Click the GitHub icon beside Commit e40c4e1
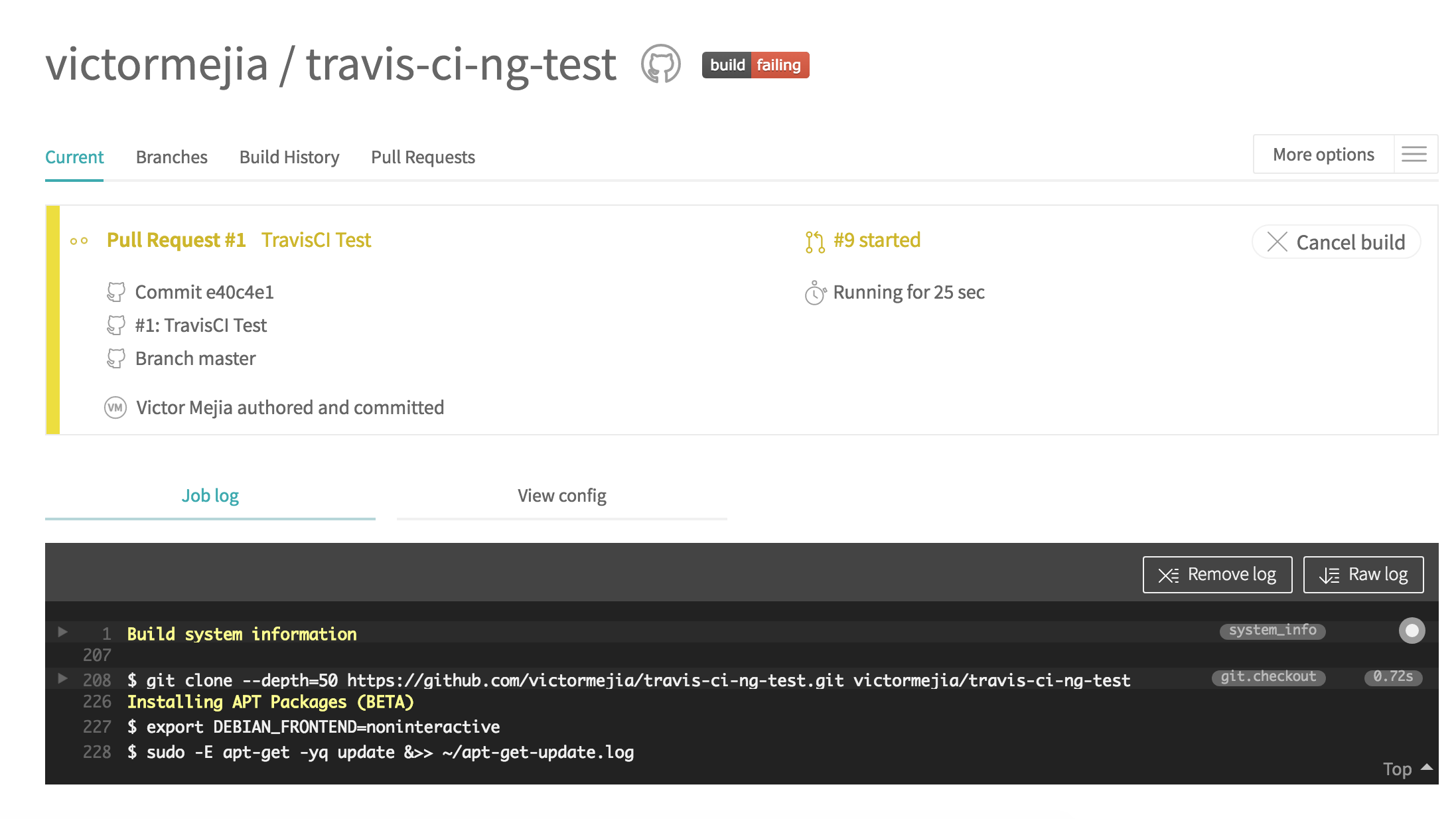This screenshot has height=819, width=1456. [x=116, y=292]
